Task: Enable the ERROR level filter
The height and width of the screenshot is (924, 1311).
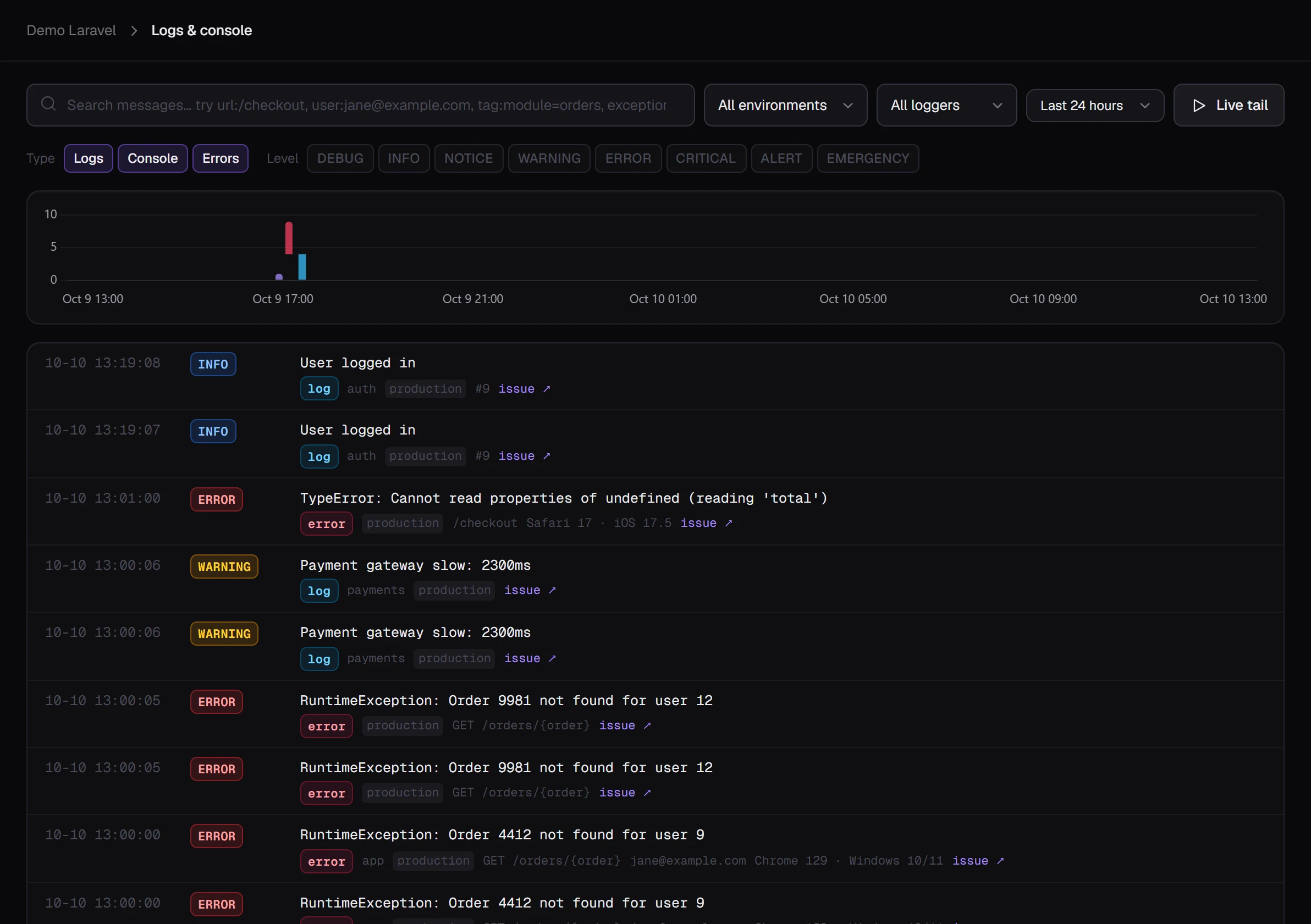Action: [628, 158]
